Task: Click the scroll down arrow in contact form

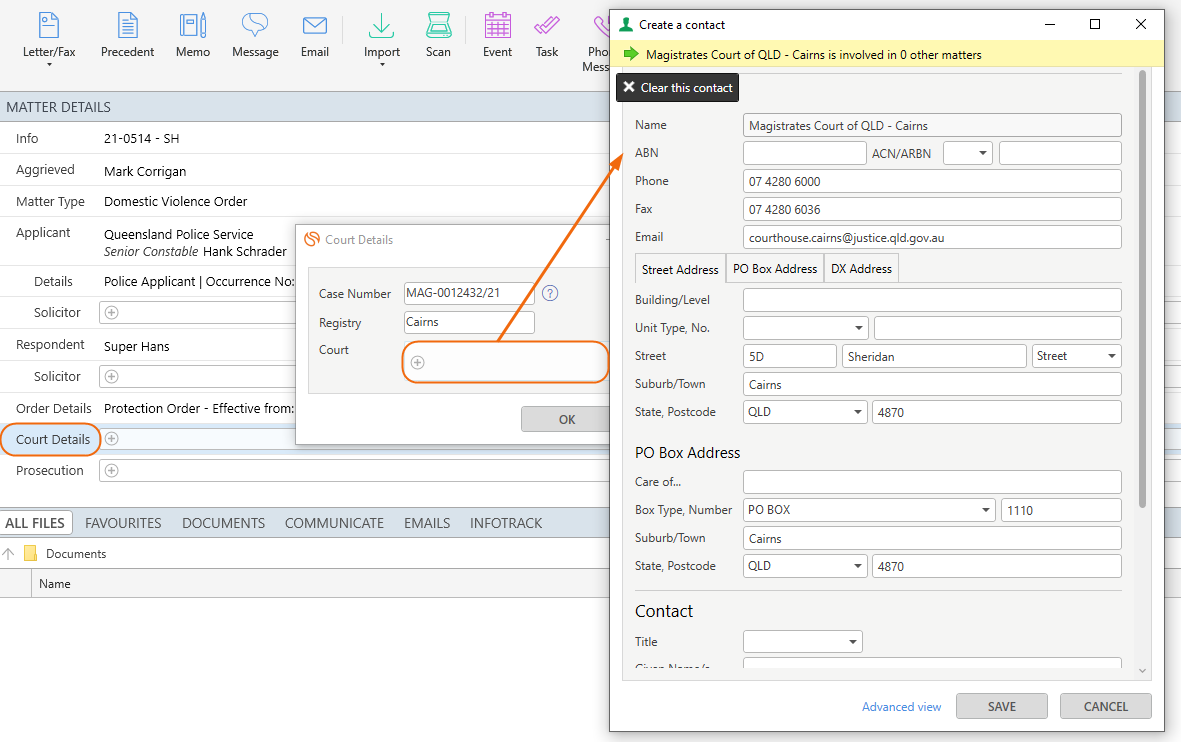Action: click(1143, 670)
